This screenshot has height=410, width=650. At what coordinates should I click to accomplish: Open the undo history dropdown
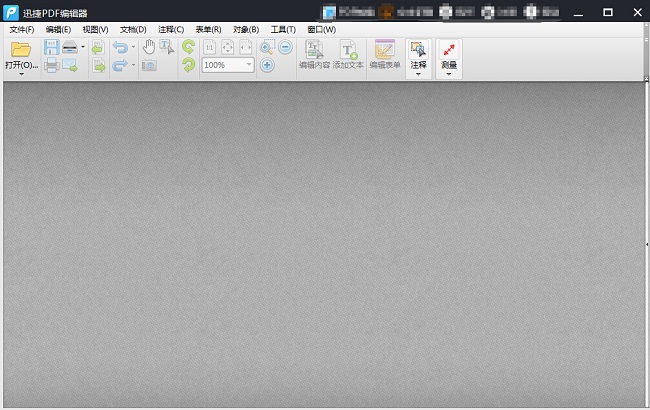pos(133,47)
